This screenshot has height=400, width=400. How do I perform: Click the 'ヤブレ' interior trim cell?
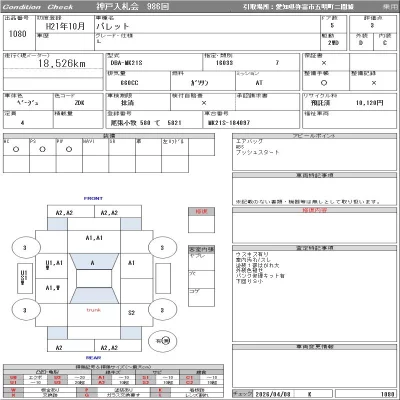point(201,262)
